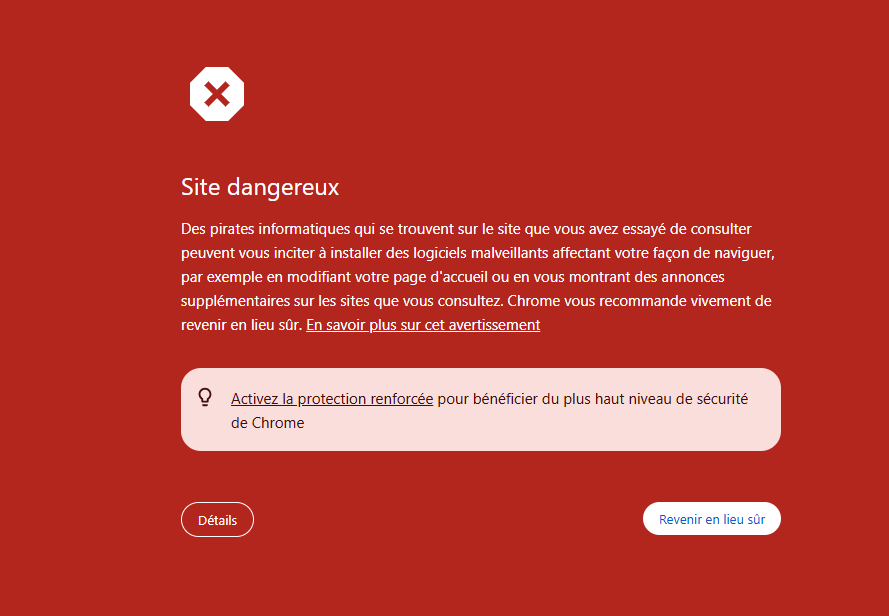The width and height of the screenshot is (889, 616).
Task: Open the Détails button
Action: [217, 520]
